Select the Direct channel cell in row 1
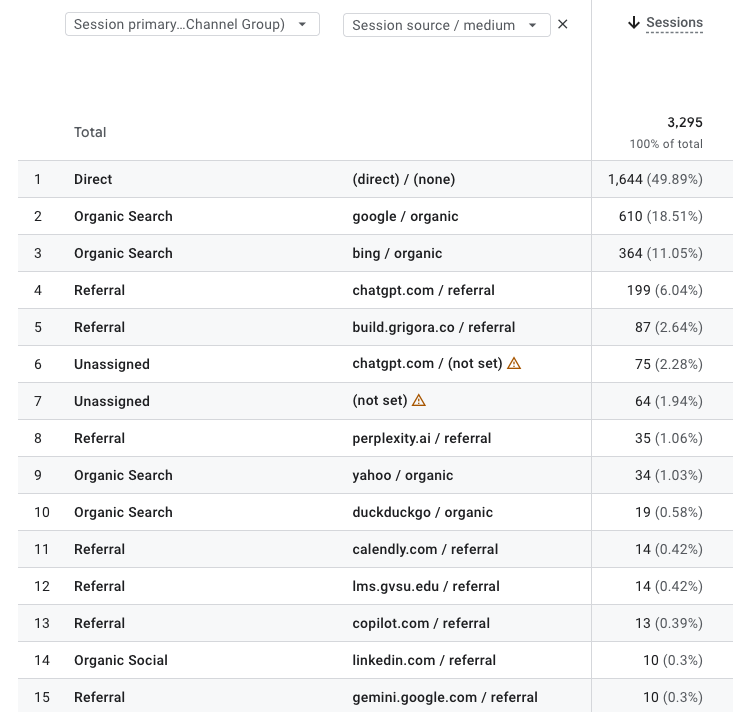The width and height of the screenshot is (733, 712). click(x=93, y=179)
